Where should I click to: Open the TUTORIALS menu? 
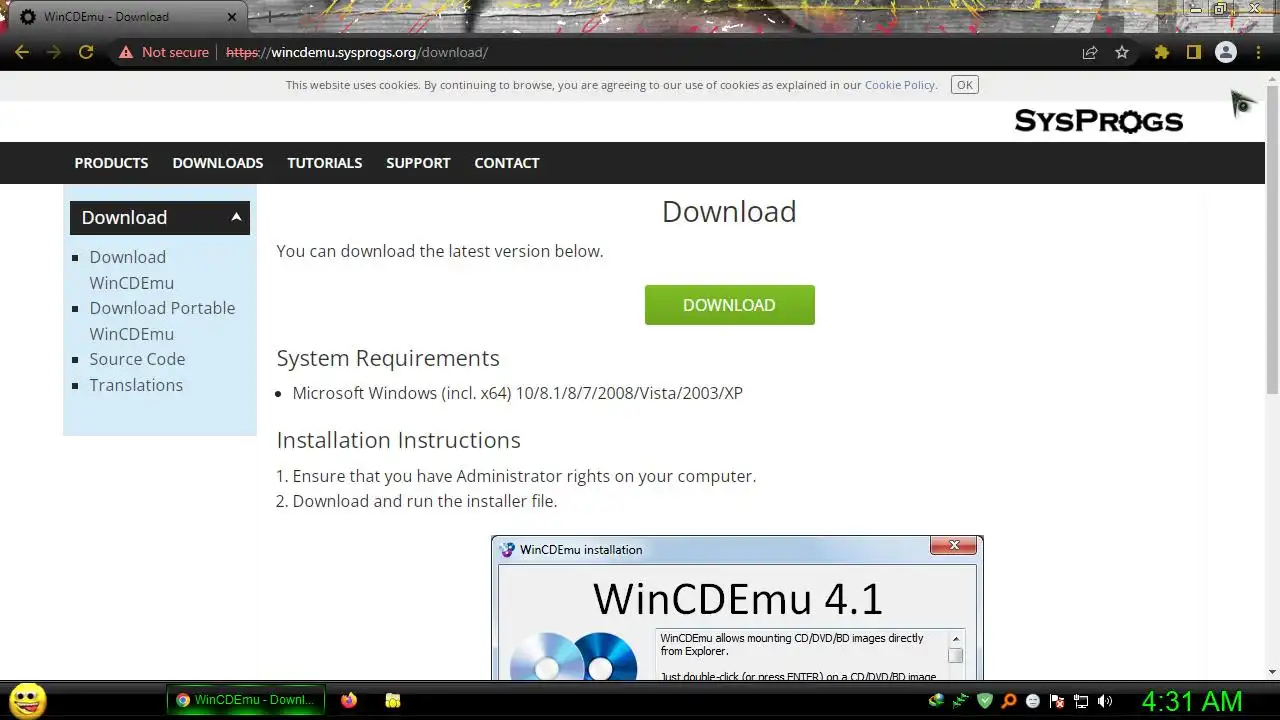coord(325,163)
